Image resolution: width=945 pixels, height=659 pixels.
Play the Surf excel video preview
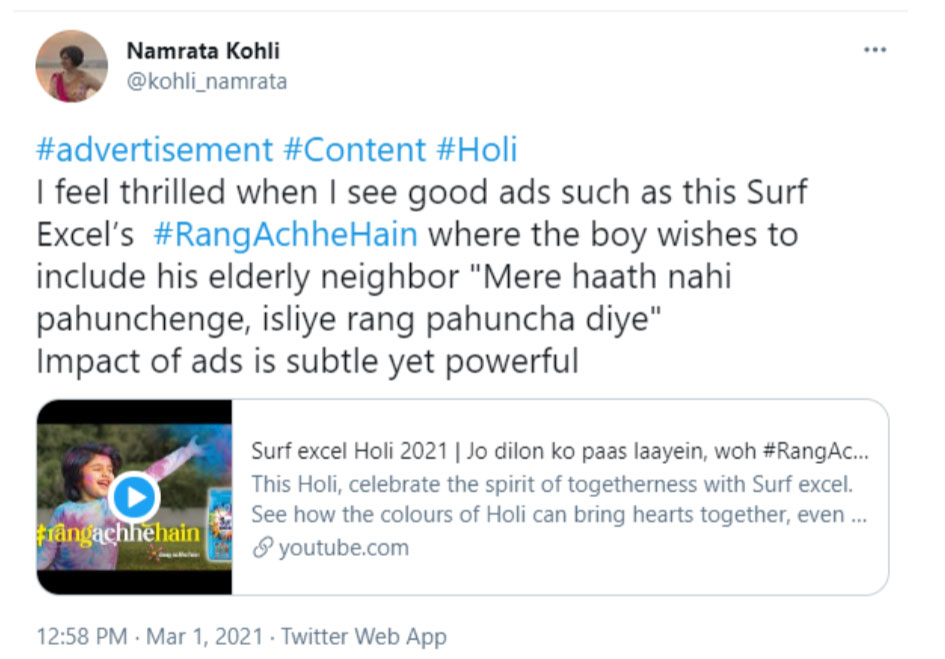pyautogui.click(x=133, y=497)
